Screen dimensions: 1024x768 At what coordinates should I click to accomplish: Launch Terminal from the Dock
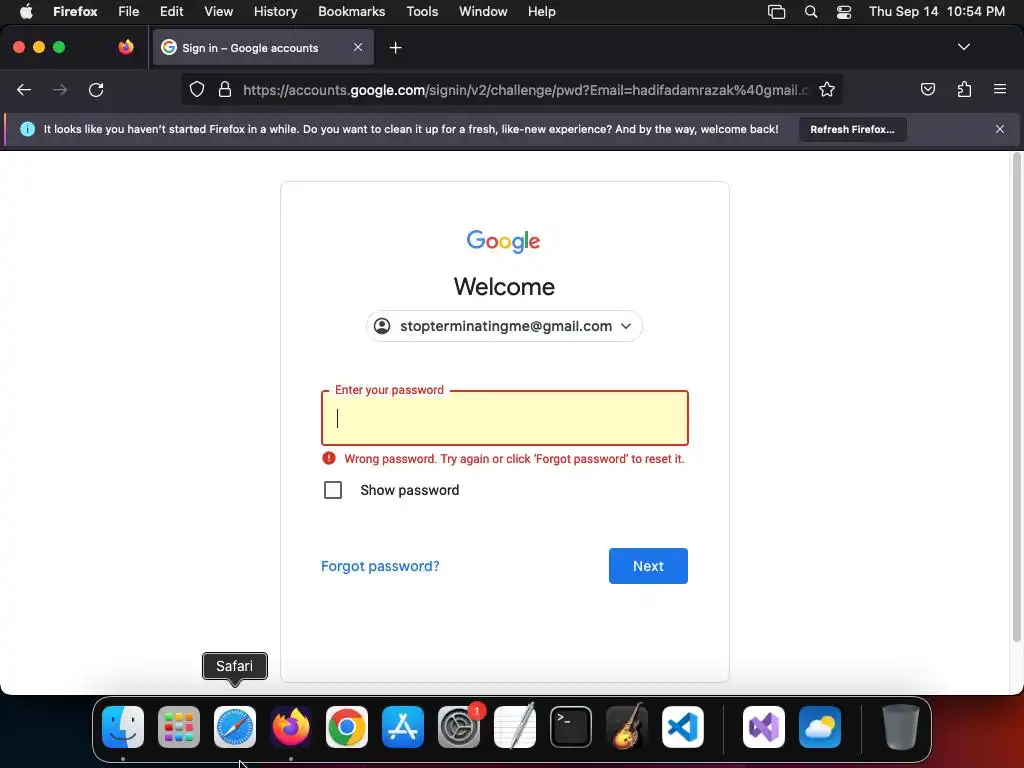[571, 726]
